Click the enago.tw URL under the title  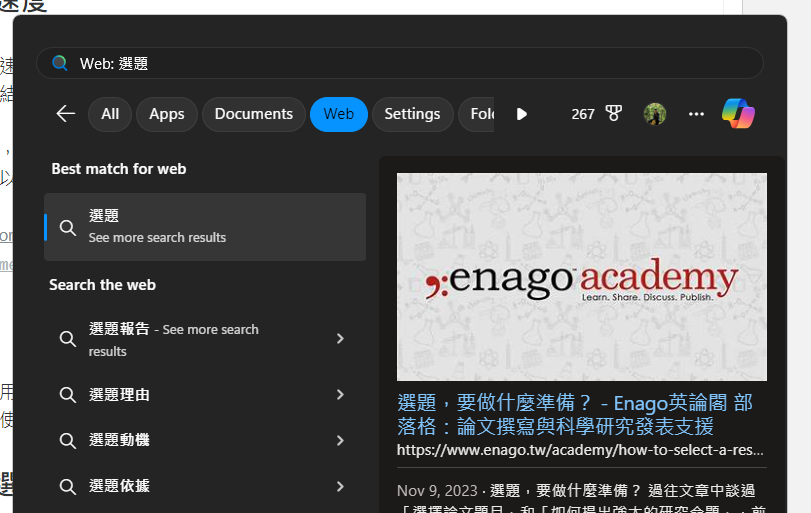580,450
